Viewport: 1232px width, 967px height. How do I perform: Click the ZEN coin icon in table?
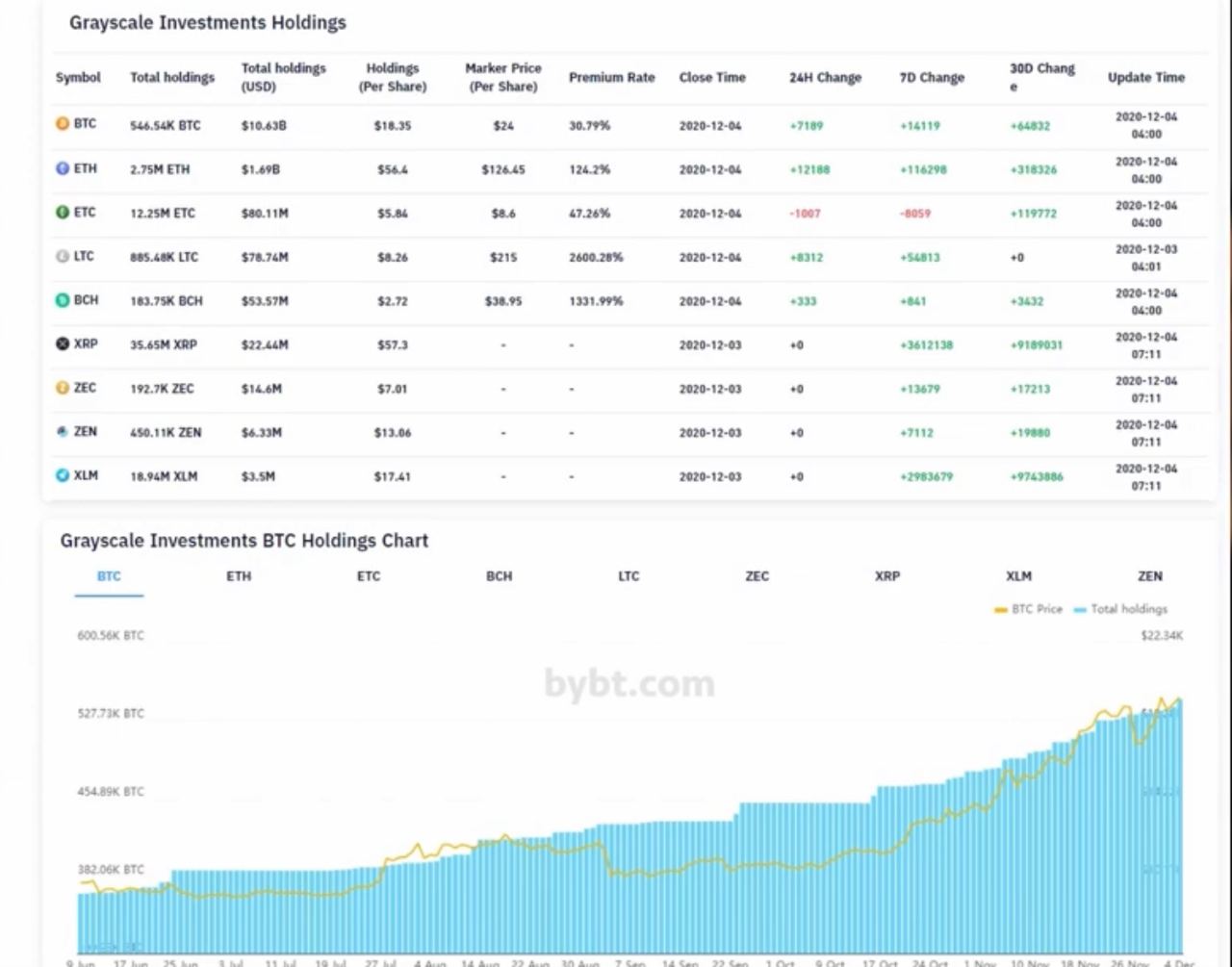pos(63,432)
